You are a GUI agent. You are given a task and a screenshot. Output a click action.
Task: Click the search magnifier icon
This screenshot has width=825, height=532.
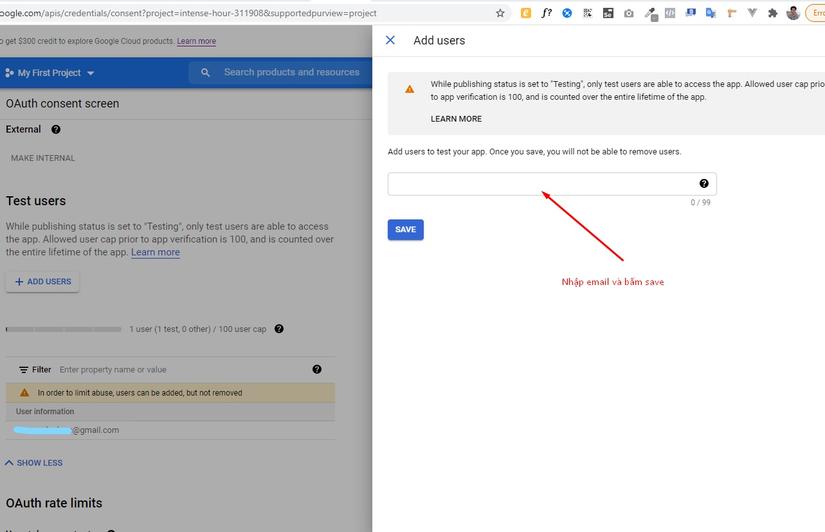tap(205, 73)
